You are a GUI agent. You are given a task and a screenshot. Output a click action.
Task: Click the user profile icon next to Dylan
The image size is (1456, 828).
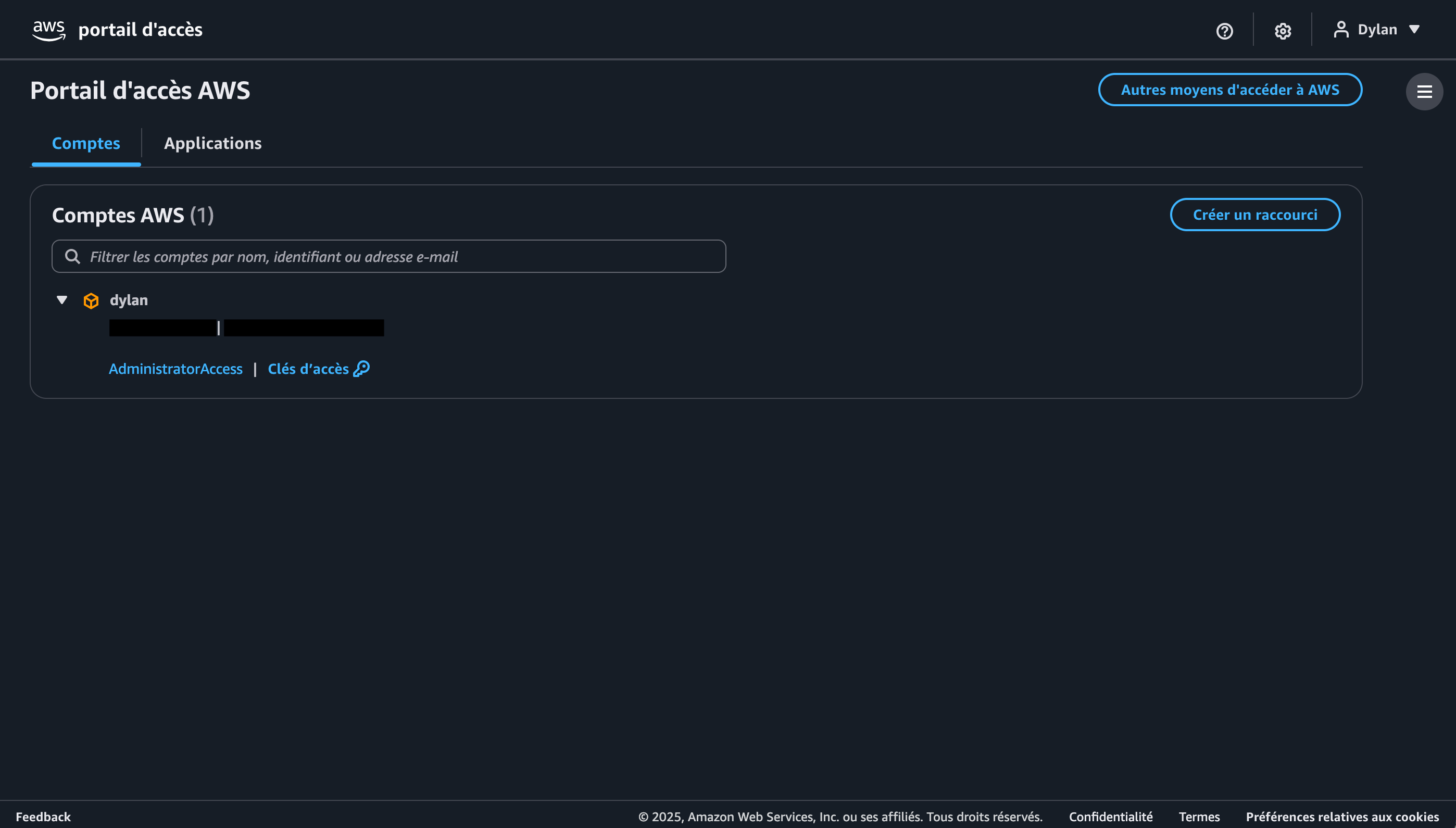pos(1341,30)
